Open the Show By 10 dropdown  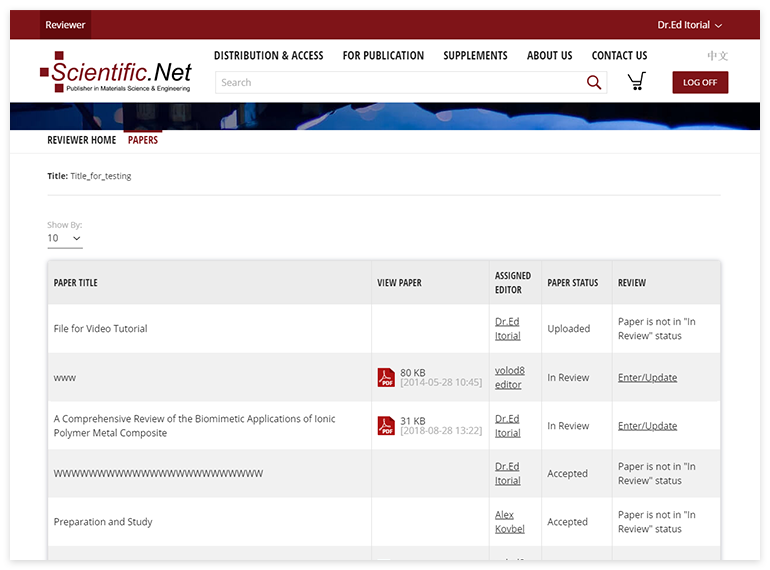point(64,238)
